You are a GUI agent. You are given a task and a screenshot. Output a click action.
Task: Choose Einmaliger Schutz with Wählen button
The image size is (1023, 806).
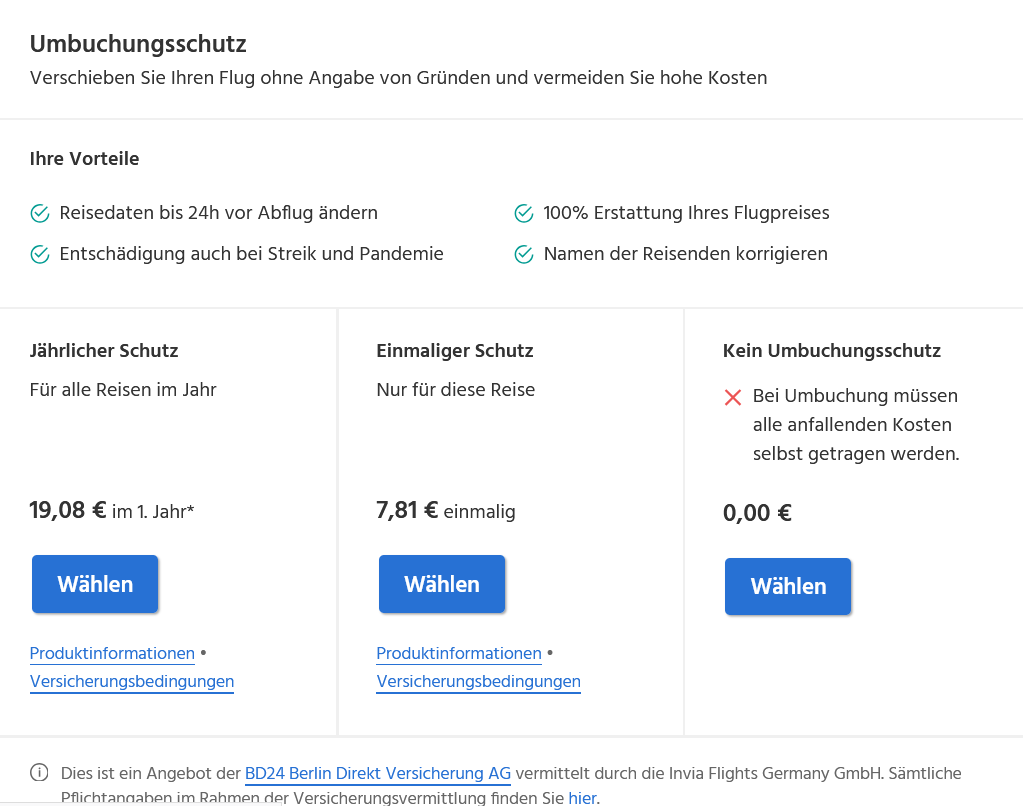(442, 584)
